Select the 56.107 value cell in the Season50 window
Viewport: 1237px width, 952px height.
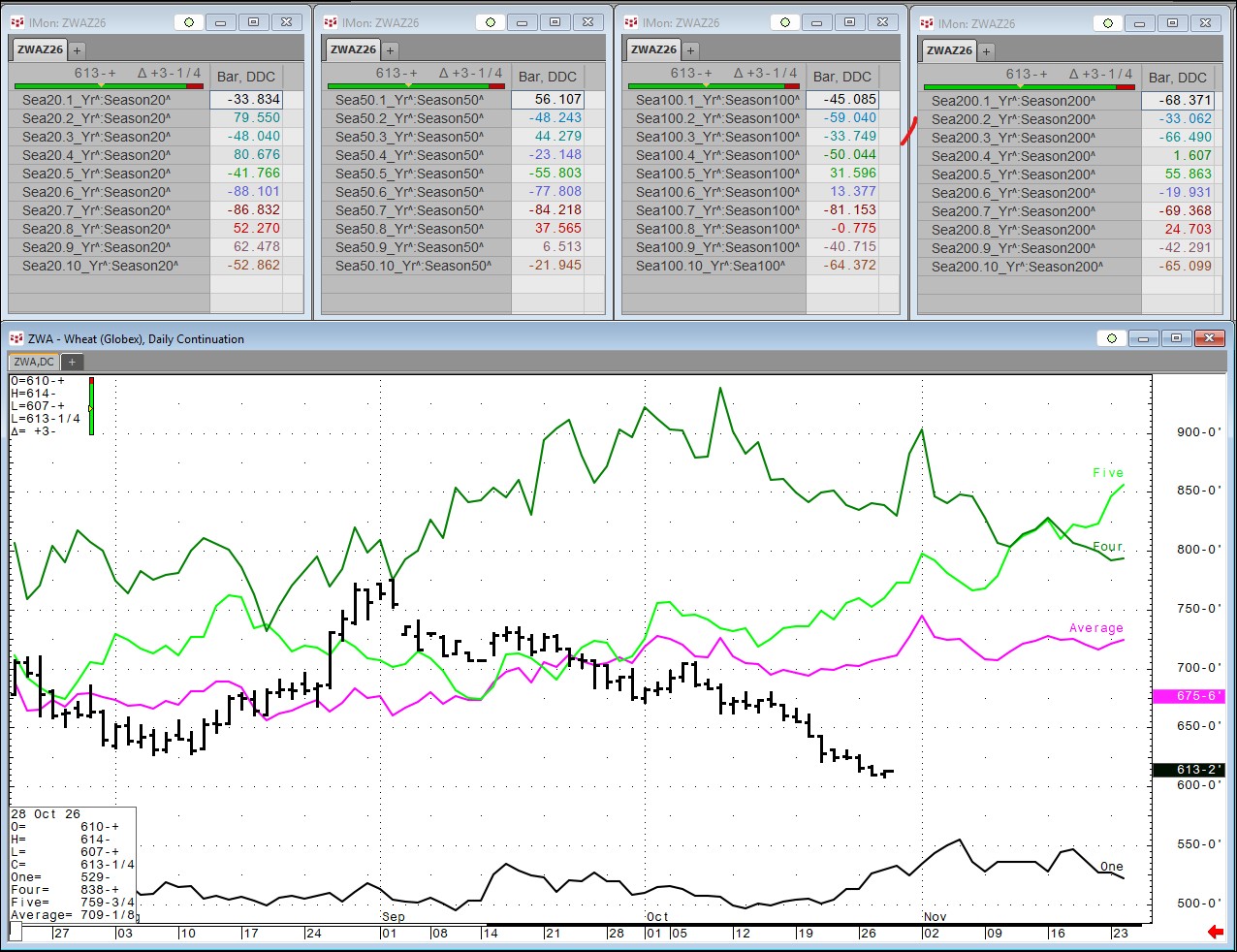(x=548, y=99)
